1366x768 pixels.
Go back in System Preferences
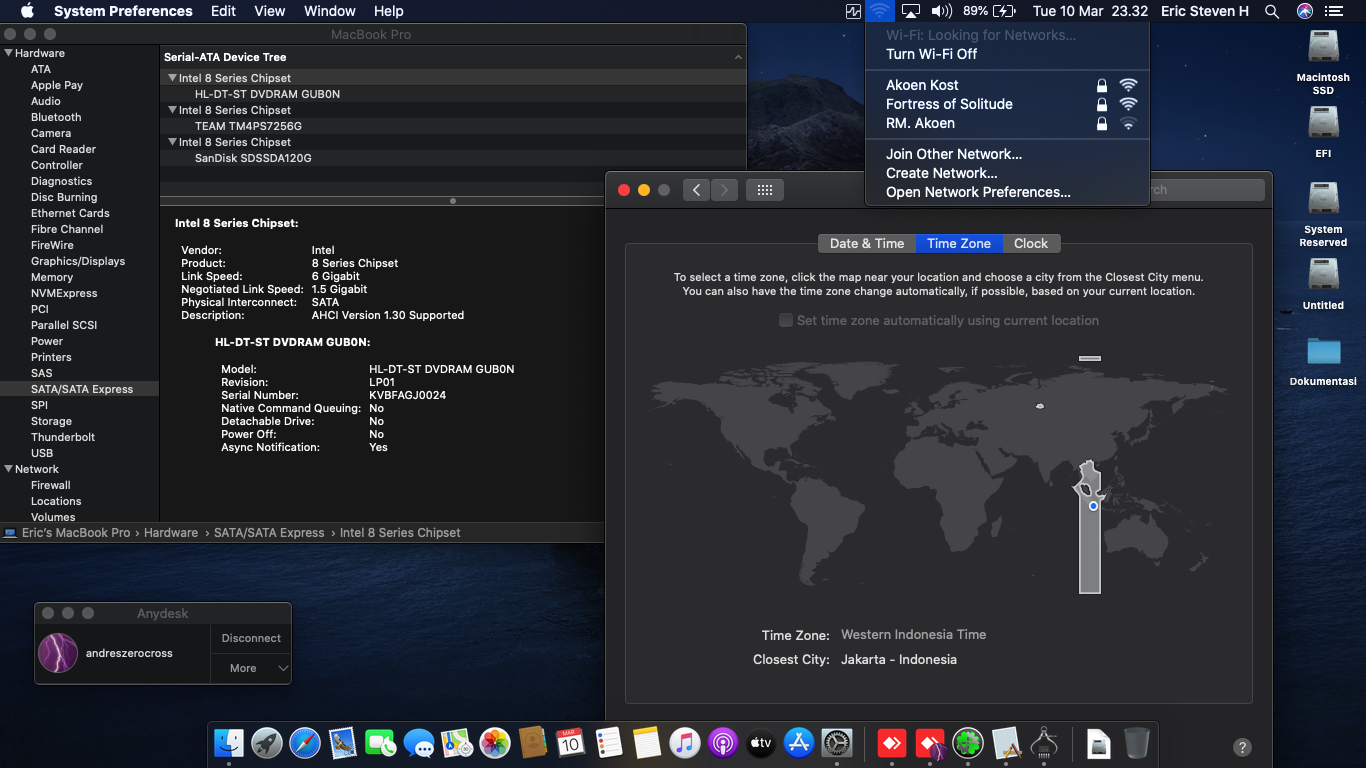(x=697, y=190)
